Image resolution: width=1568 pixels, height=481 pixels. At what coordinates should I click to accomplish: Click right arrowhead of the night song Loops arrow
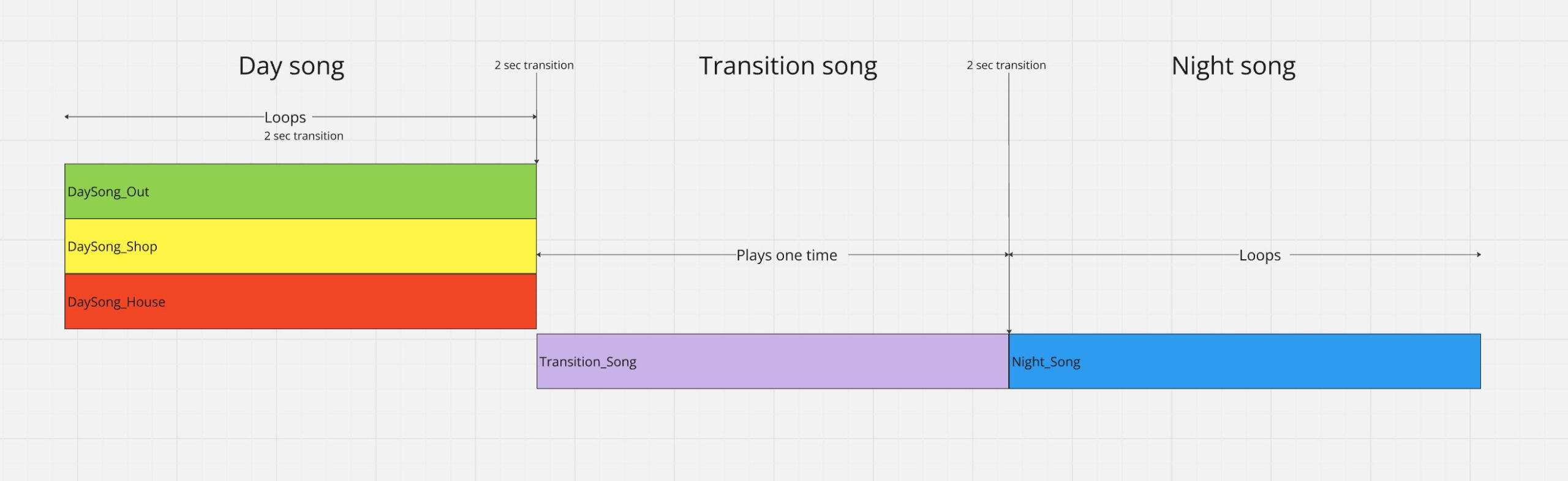click(x=1479, y=254)
